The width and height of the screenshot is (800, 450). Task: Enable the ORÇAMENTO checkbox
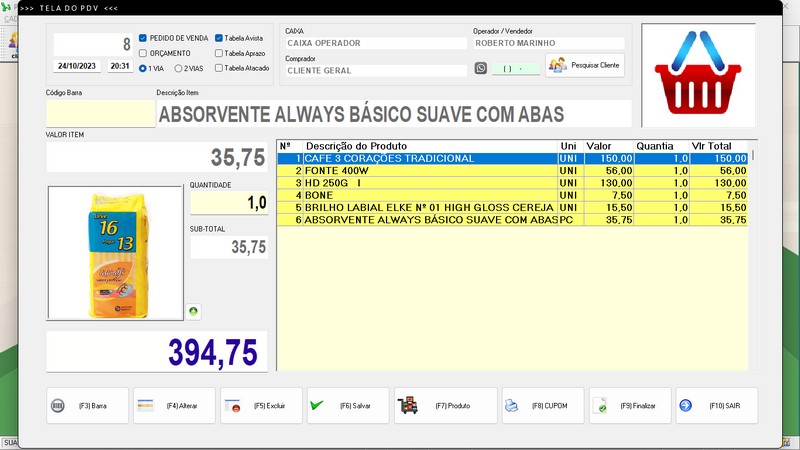143,53
